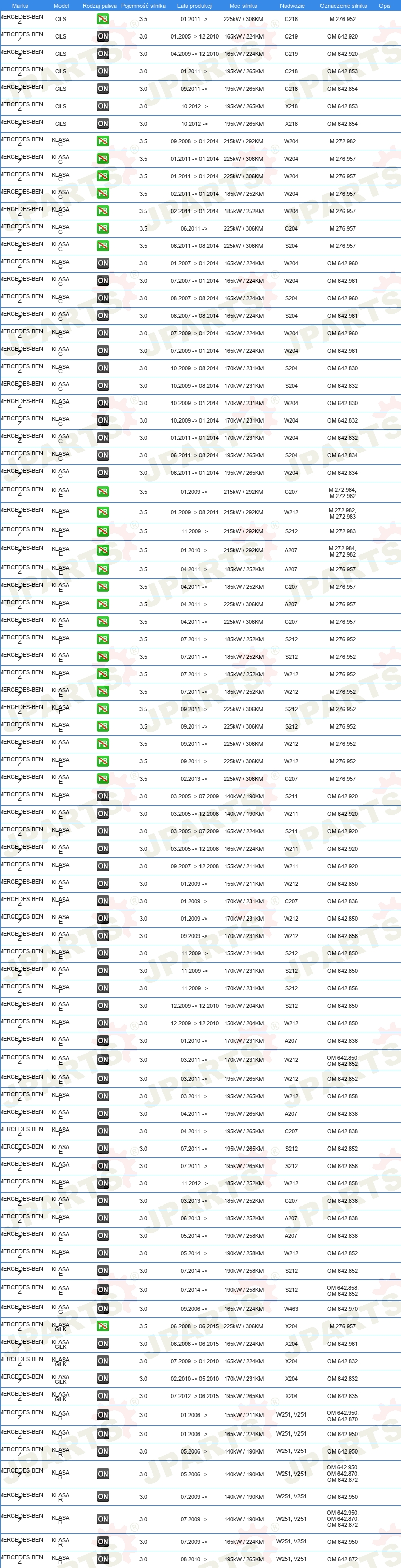Click the 09.2007 -> 12.2008 date cell

(x=194, y=866)
